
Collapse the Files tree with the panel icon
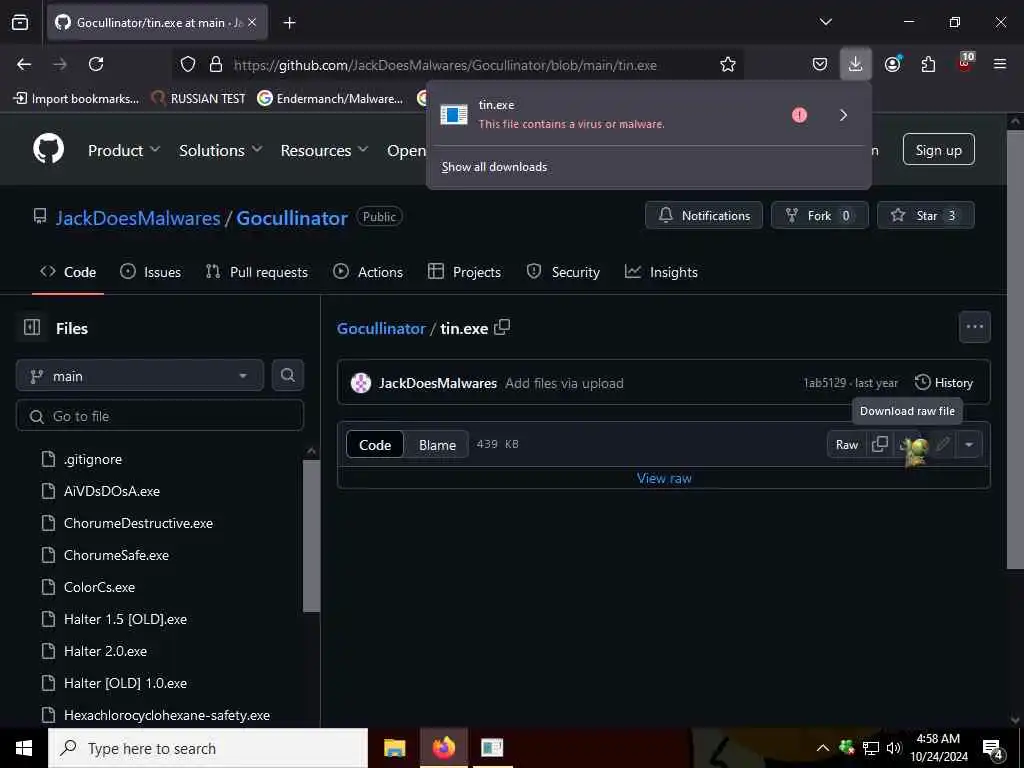[x=32, y=327]
